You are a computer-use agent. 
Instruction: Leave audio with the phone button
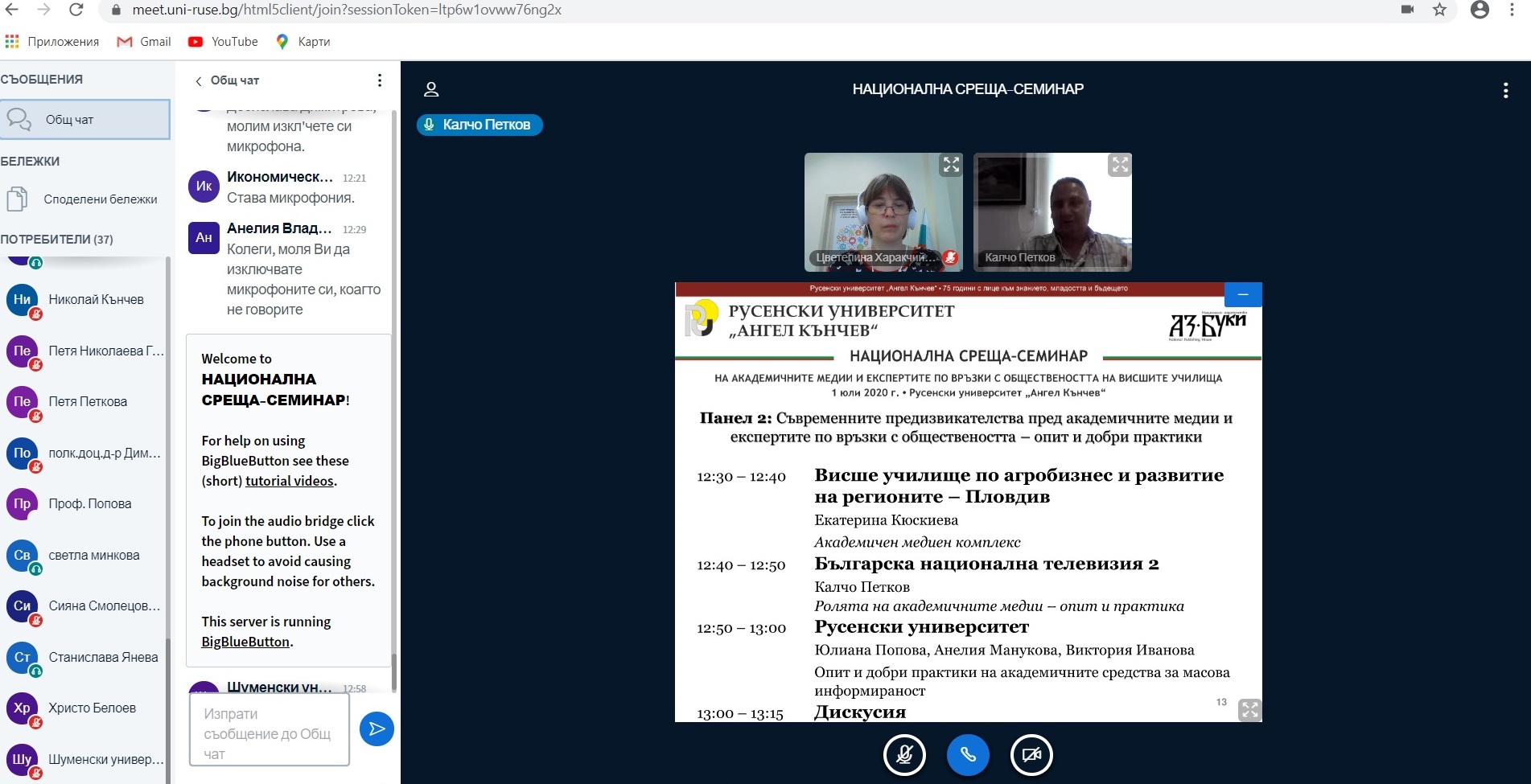[x=968, y=755]
